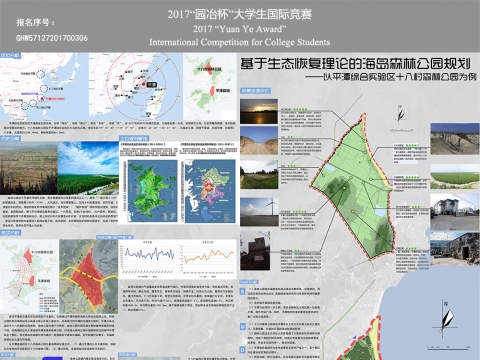This screenshot has height=360, width=480.
Task: Click the blue line chart
Action: [148, 259]
